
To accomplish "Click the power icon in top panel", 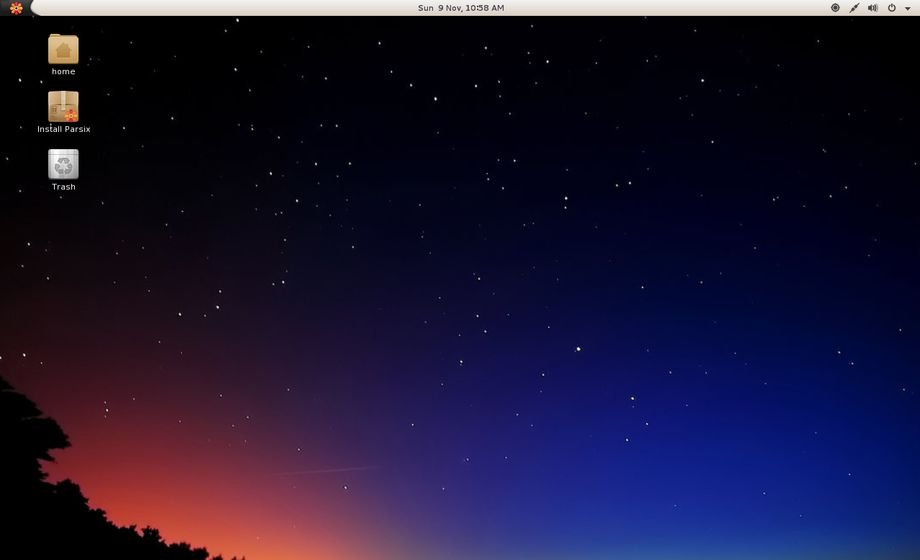I will coord(891,8).
